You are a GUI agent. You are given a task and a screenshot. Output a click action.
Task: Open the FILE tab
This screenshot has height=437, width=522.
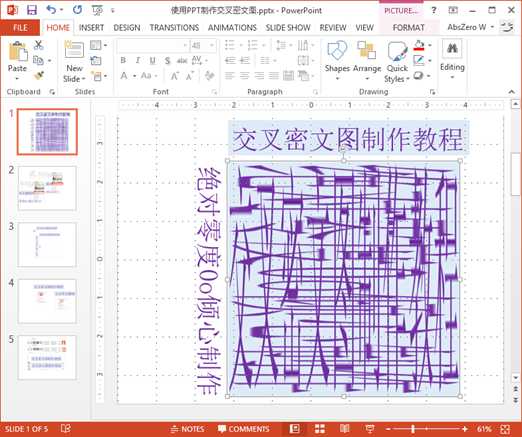tap(20, 28)
